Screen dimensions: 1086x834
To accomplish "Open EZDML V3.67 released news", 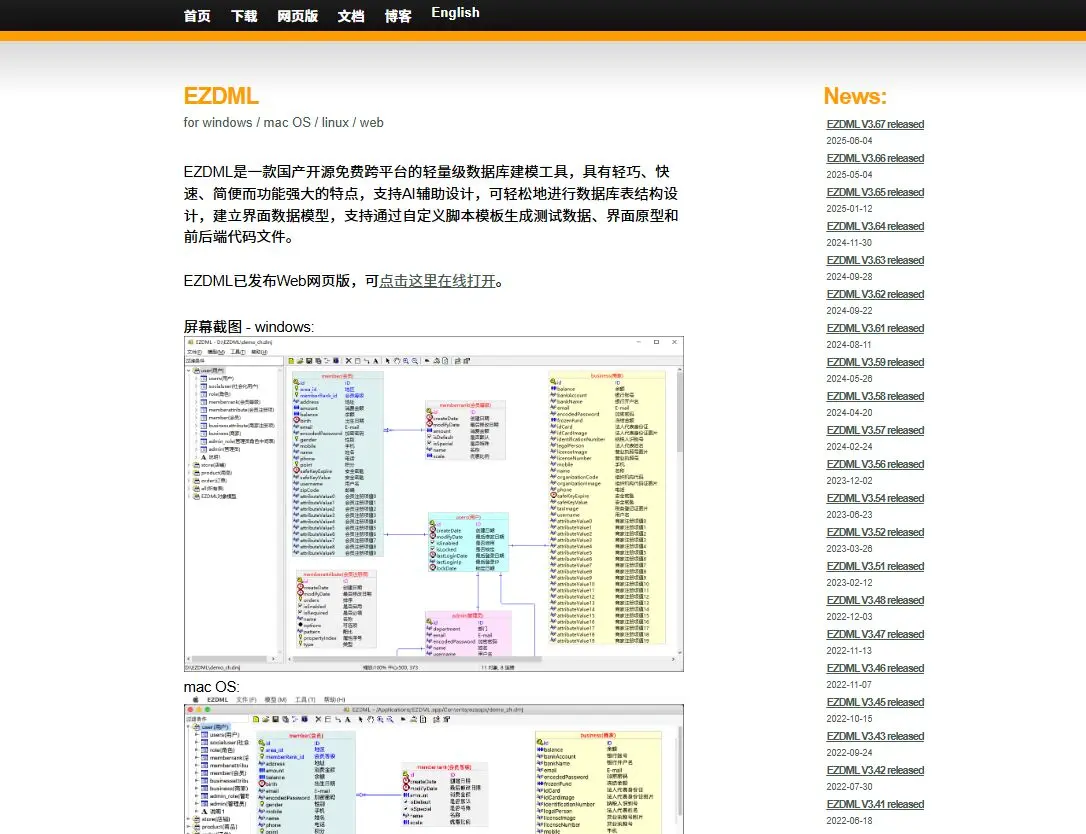I will click(875, 125).
